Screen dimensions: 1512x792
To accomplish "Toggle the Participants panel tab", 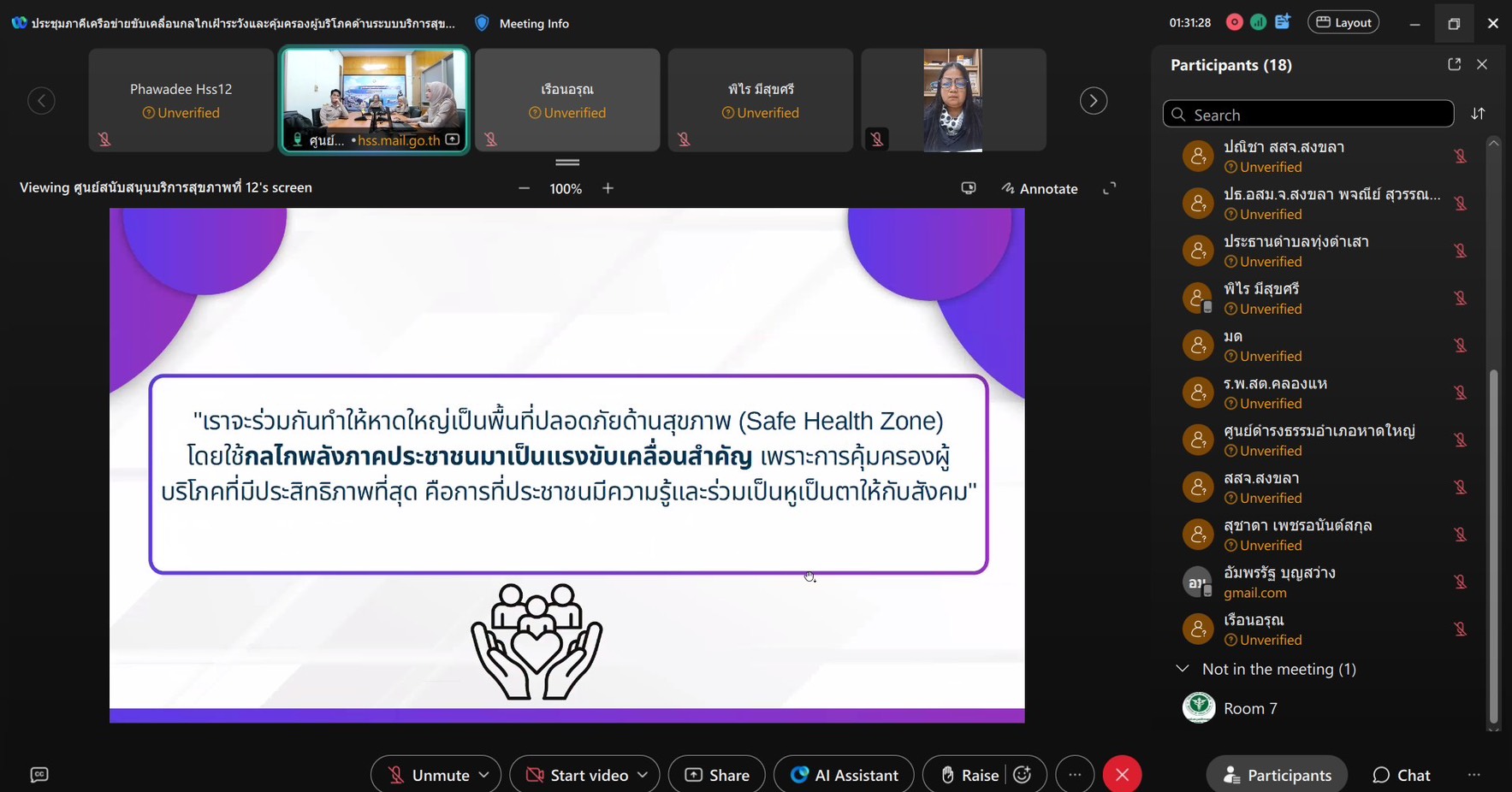I will tap(1277, 775).
